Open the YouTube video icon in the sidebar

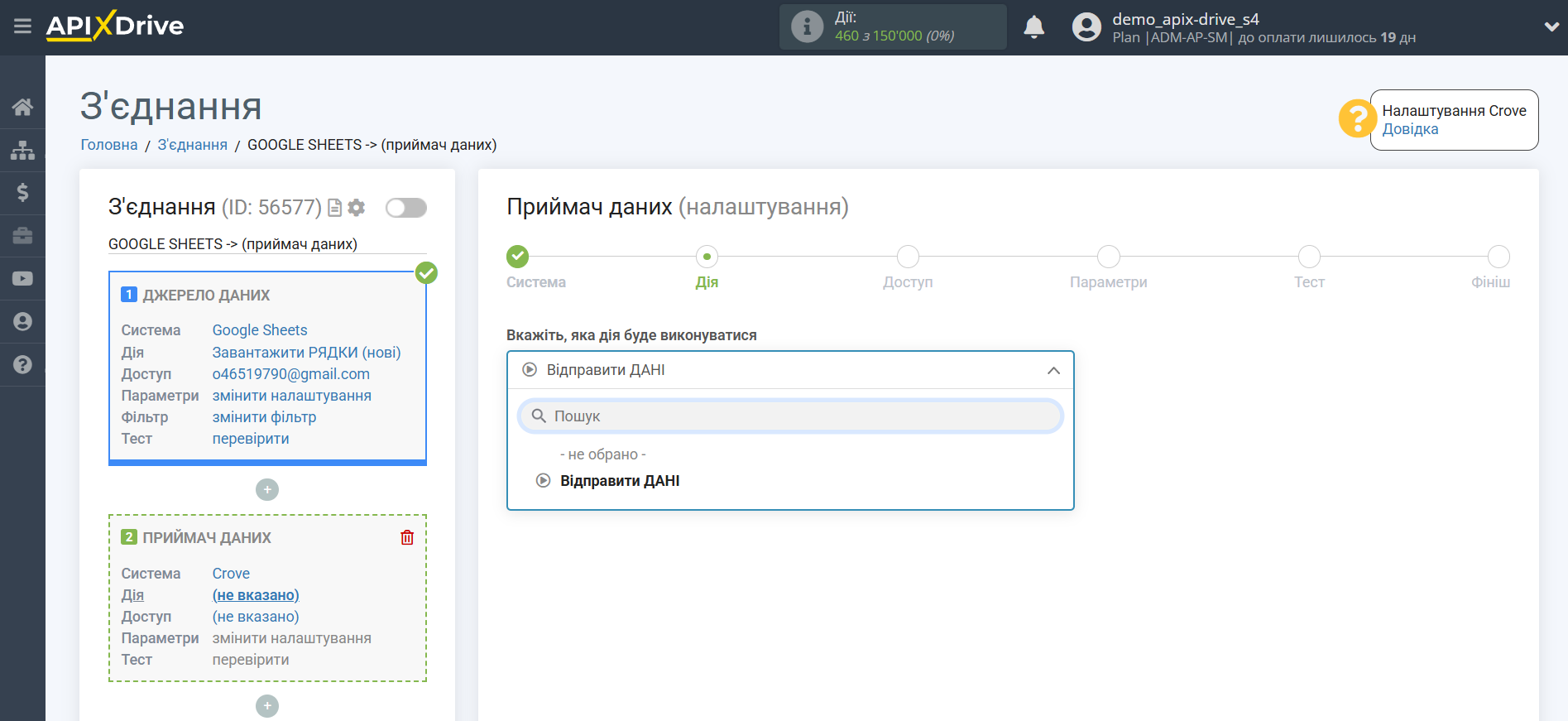[x=22, y=279]
